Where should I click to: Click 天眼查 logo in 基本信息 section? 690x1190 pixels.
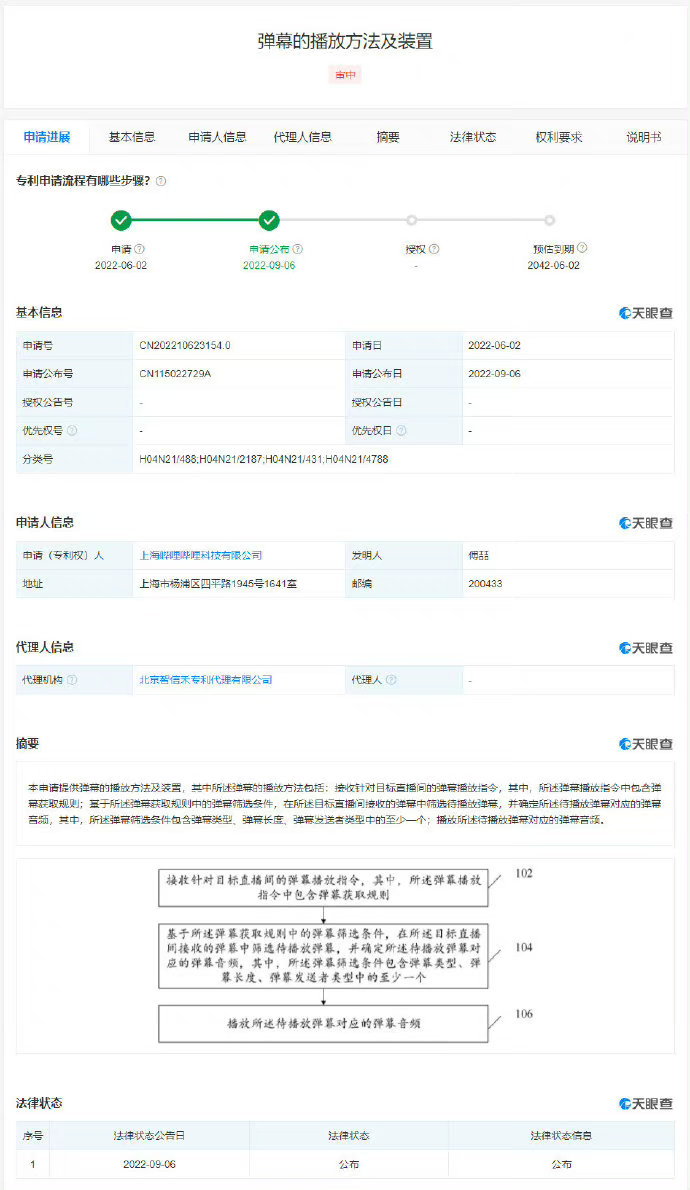(x=646, y=313)
